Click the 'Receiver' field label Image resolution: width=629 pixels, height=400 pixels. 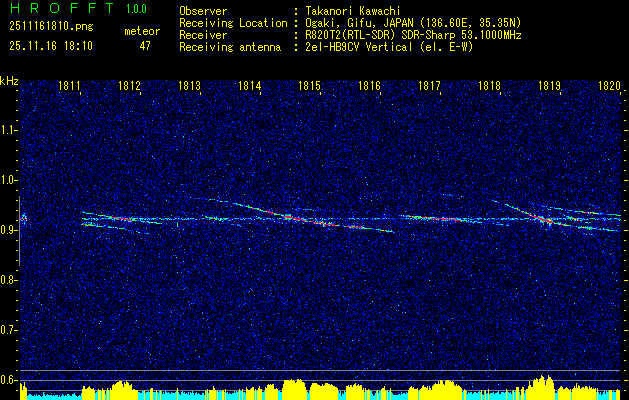point(203,35)
